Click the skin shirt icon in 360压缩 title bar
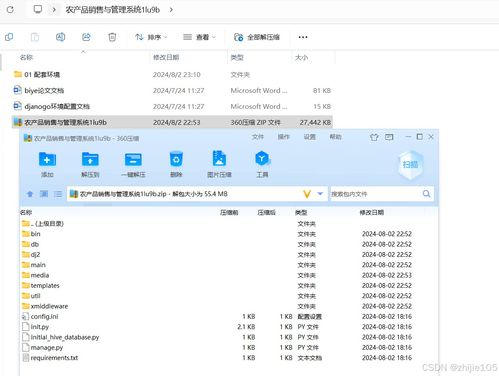The height and width of the screenshot is (376, 499). point(374,137)
